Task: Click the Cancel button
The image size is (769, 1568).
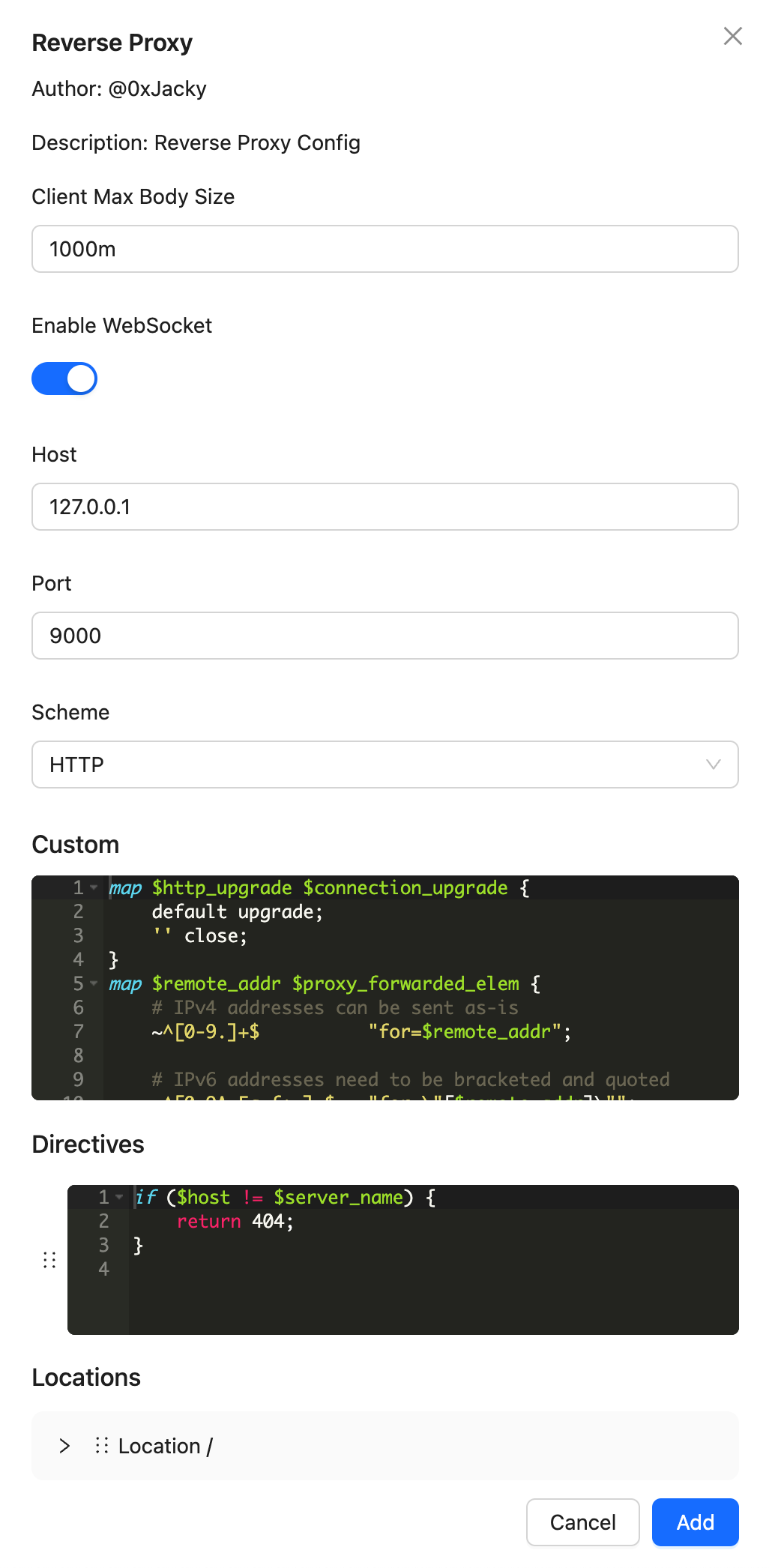Action: click(582, 1522)
